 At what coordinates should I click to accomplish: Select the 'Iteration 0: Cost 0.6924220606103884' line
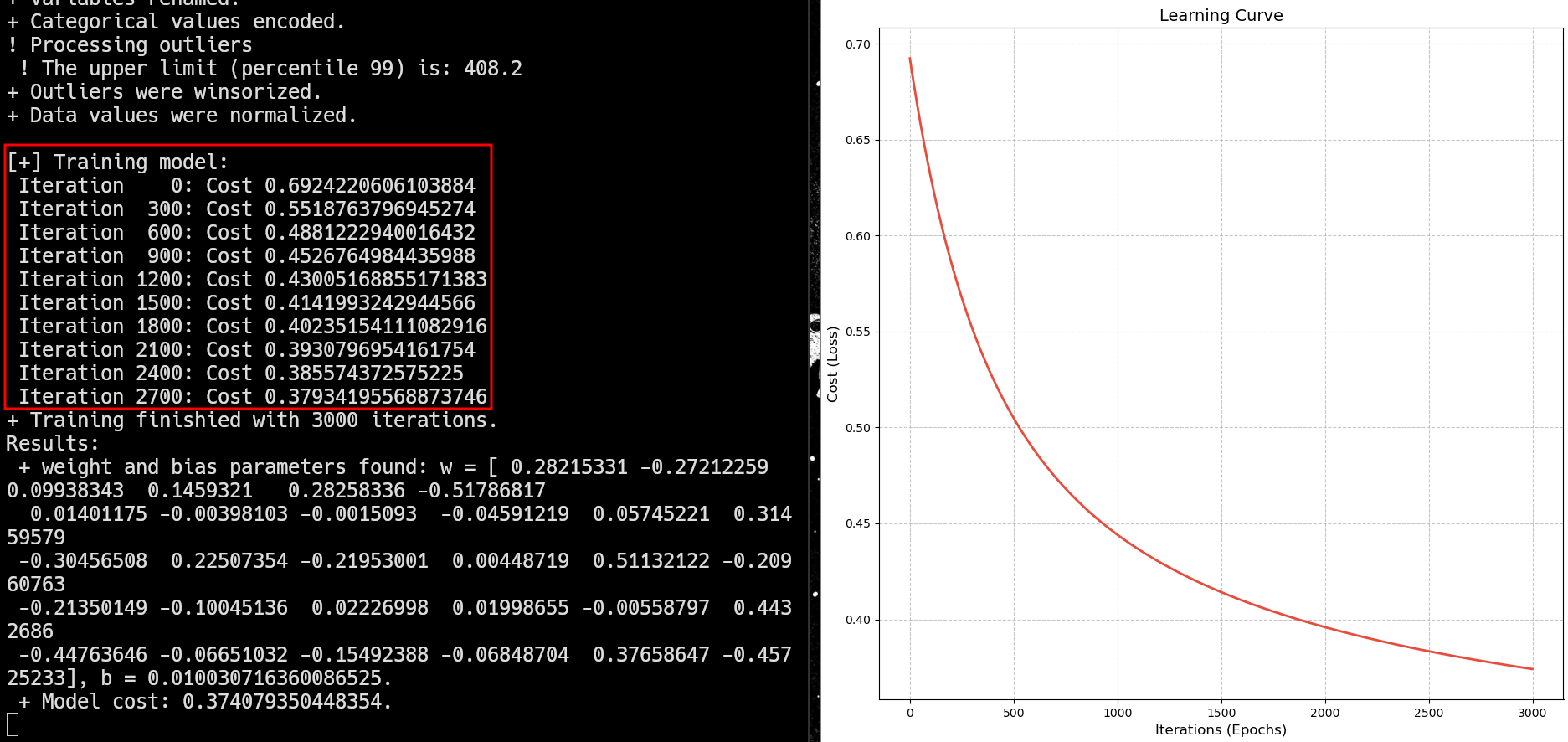click(247, 186)
